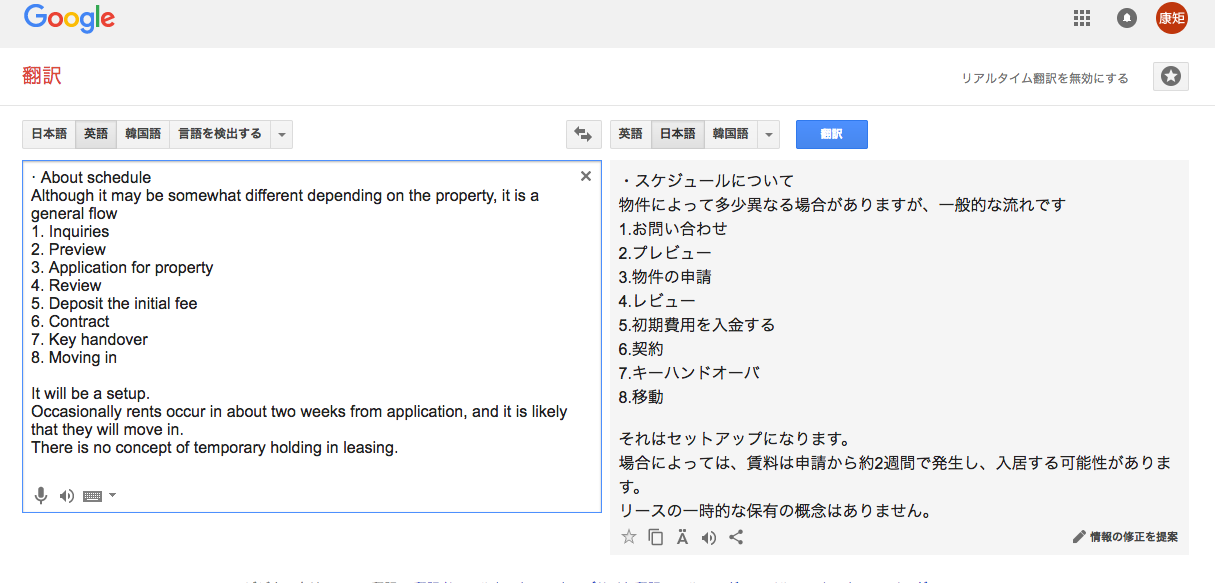Go to Google home via logo
Image resolution: width=1215 pixels, height=583 pixels.
tap(69, 18)
